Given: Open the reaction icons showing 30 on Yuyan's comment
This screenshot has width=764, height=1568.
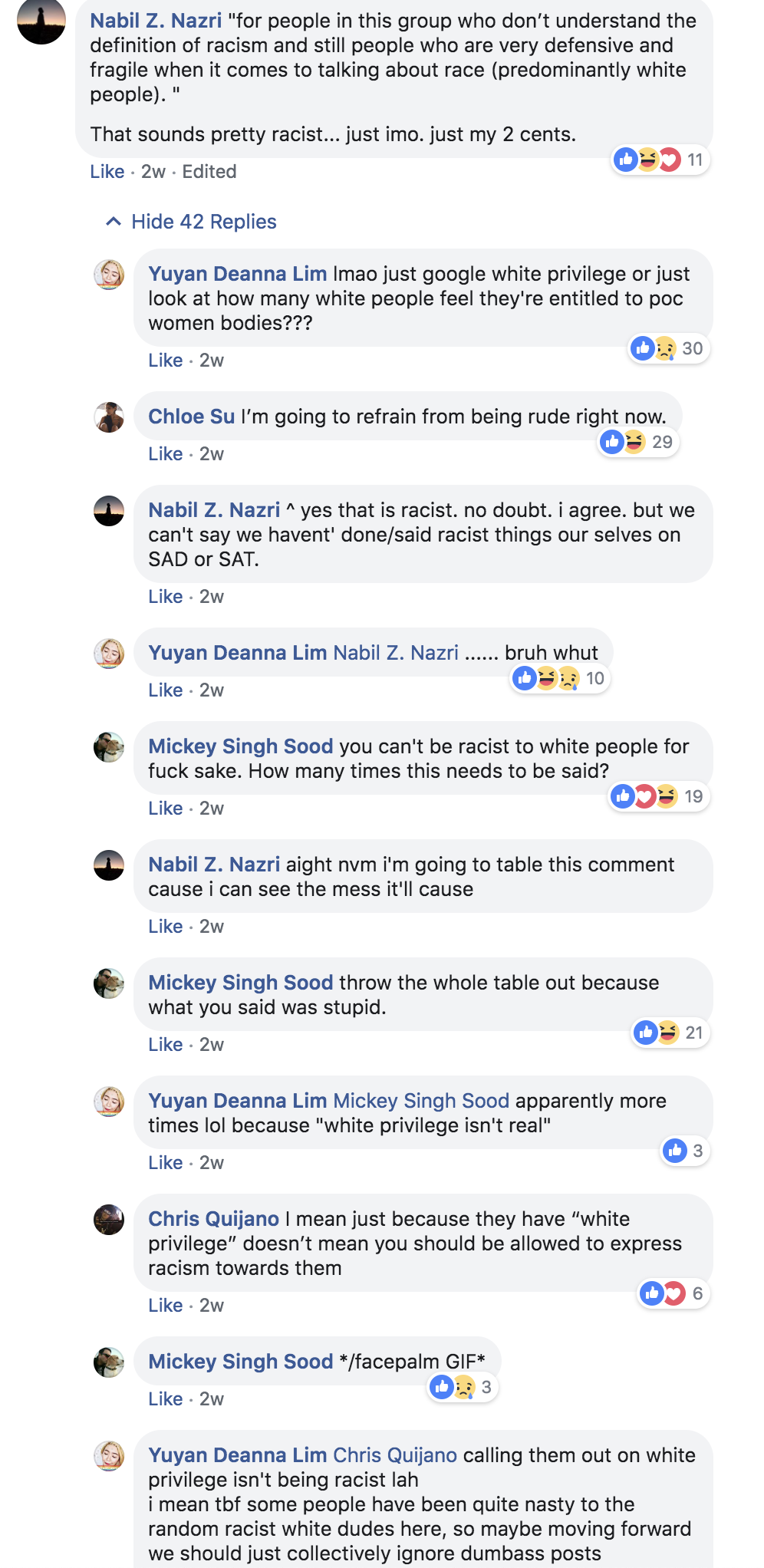Looking at the screenshot, I should click(668, 348).
